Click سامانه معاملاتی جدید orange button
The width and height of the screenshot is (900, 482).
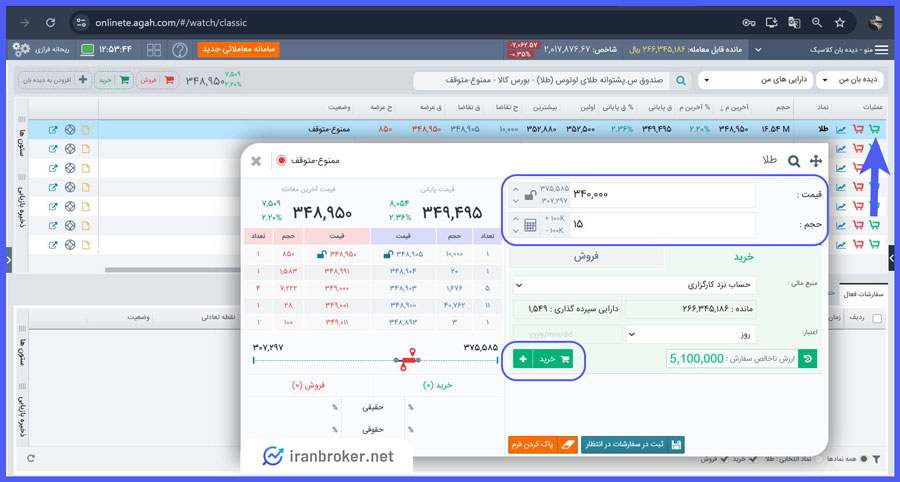click(x=239, y=50)
